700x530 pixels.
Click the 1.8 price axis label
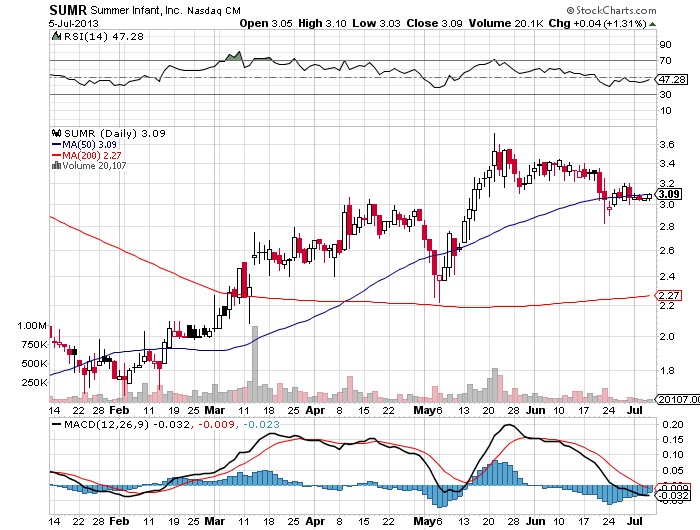(x=667, y=370)
